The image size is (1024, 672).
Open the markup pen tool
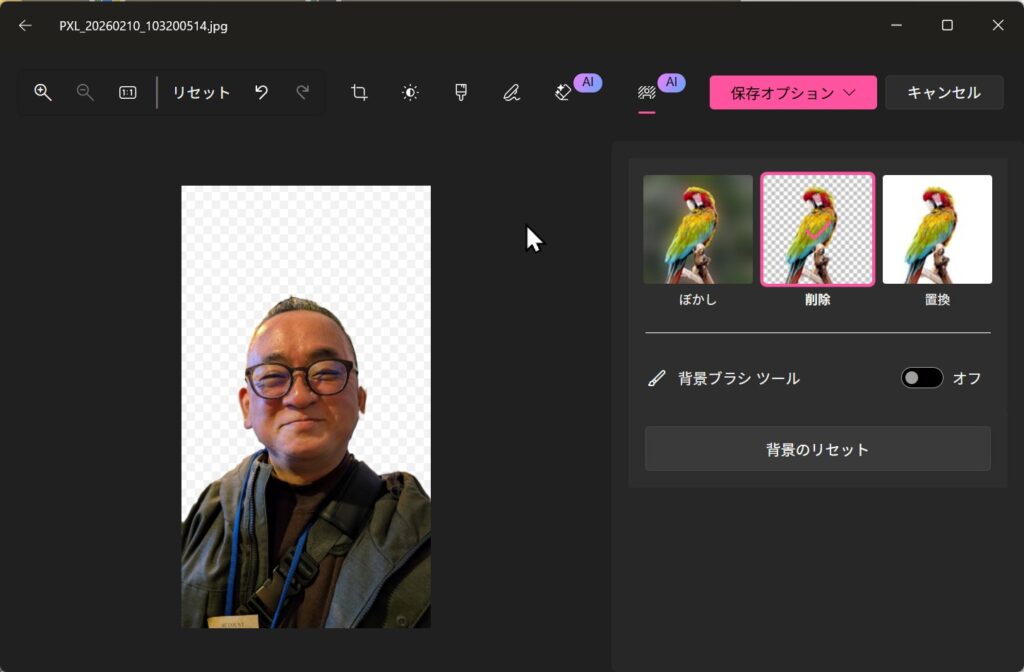click(x=512, y=92)
